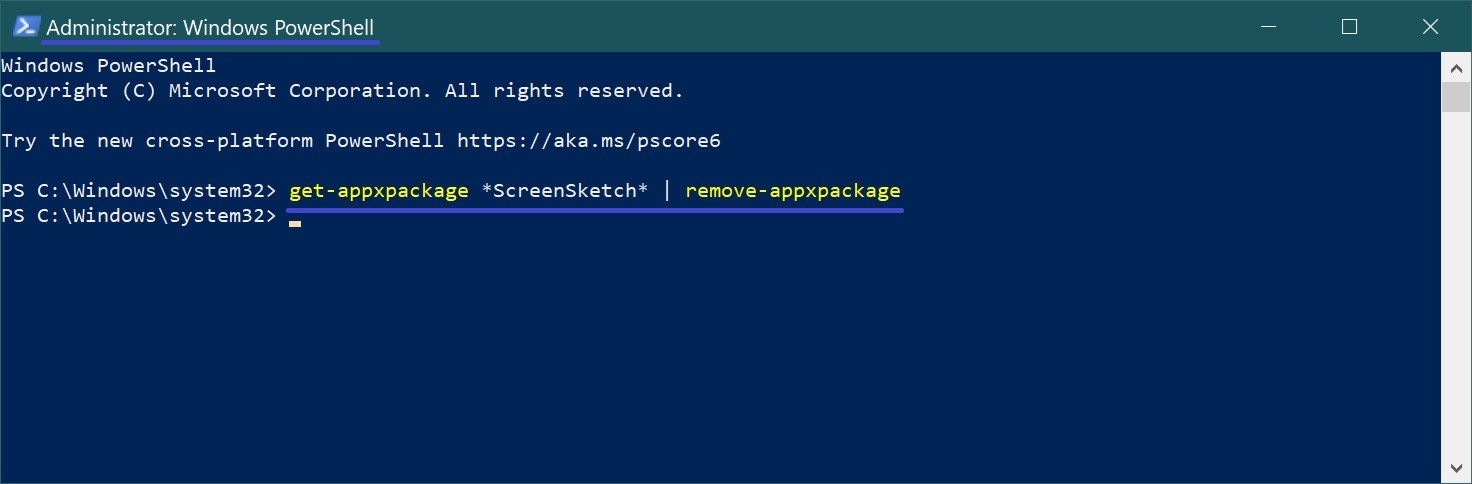Click the *ScreenSketch* argument
Viewport: 1472px width, 484px height.
(x=565, y=191)
